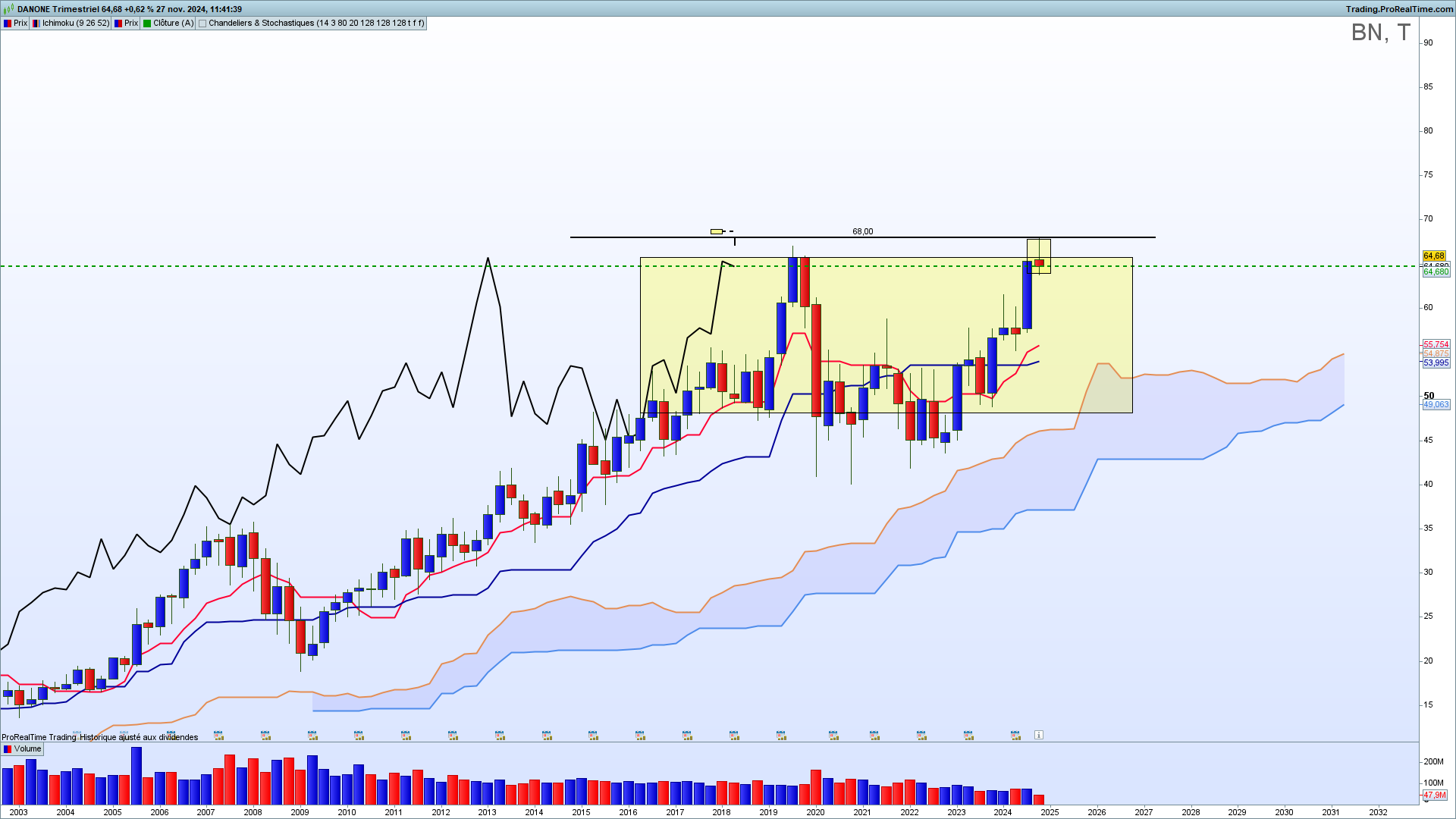Click the orange 54,875 value label
This screenshot has width=1456, height=819.
(1436, 354)
